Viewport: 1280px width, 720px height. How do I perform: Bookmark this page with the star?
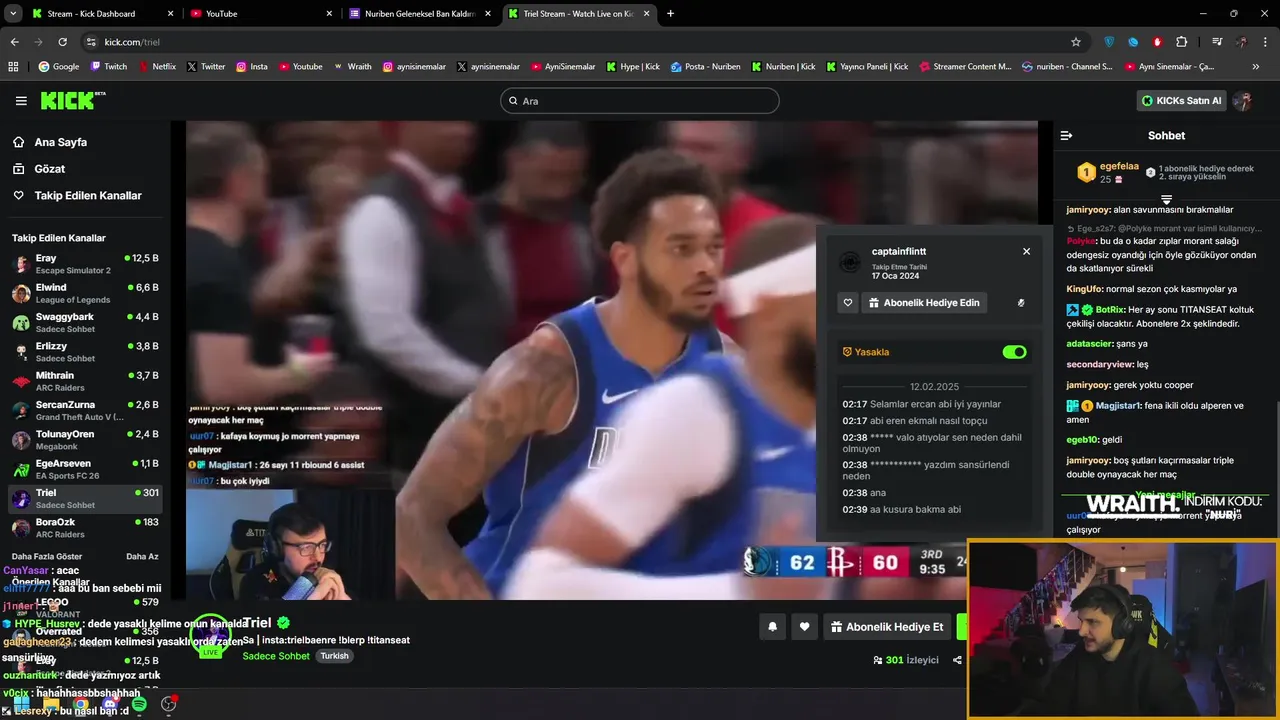pos(1076,42)
